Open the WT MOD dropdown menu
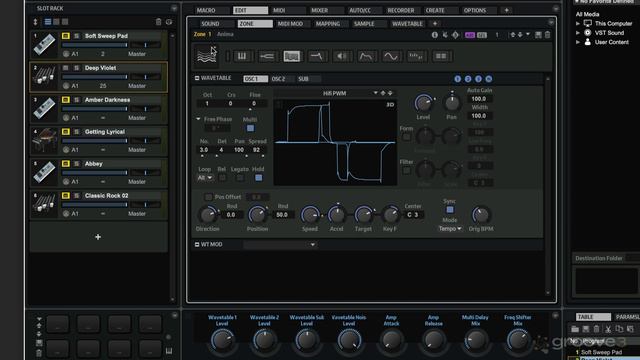Viewport: 640px width, 360px height. (280, 244)
